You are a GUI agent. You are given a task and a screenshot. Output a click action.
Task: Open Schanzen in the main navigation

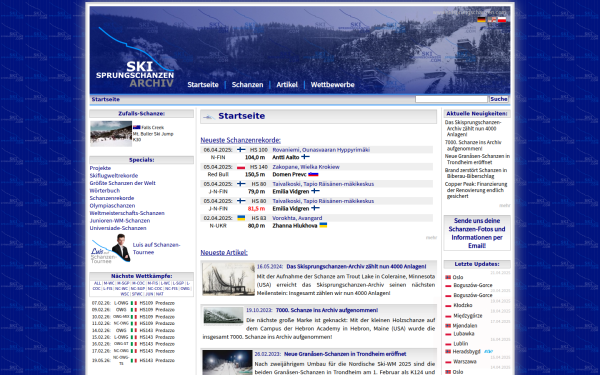click(x=247, y=85)
